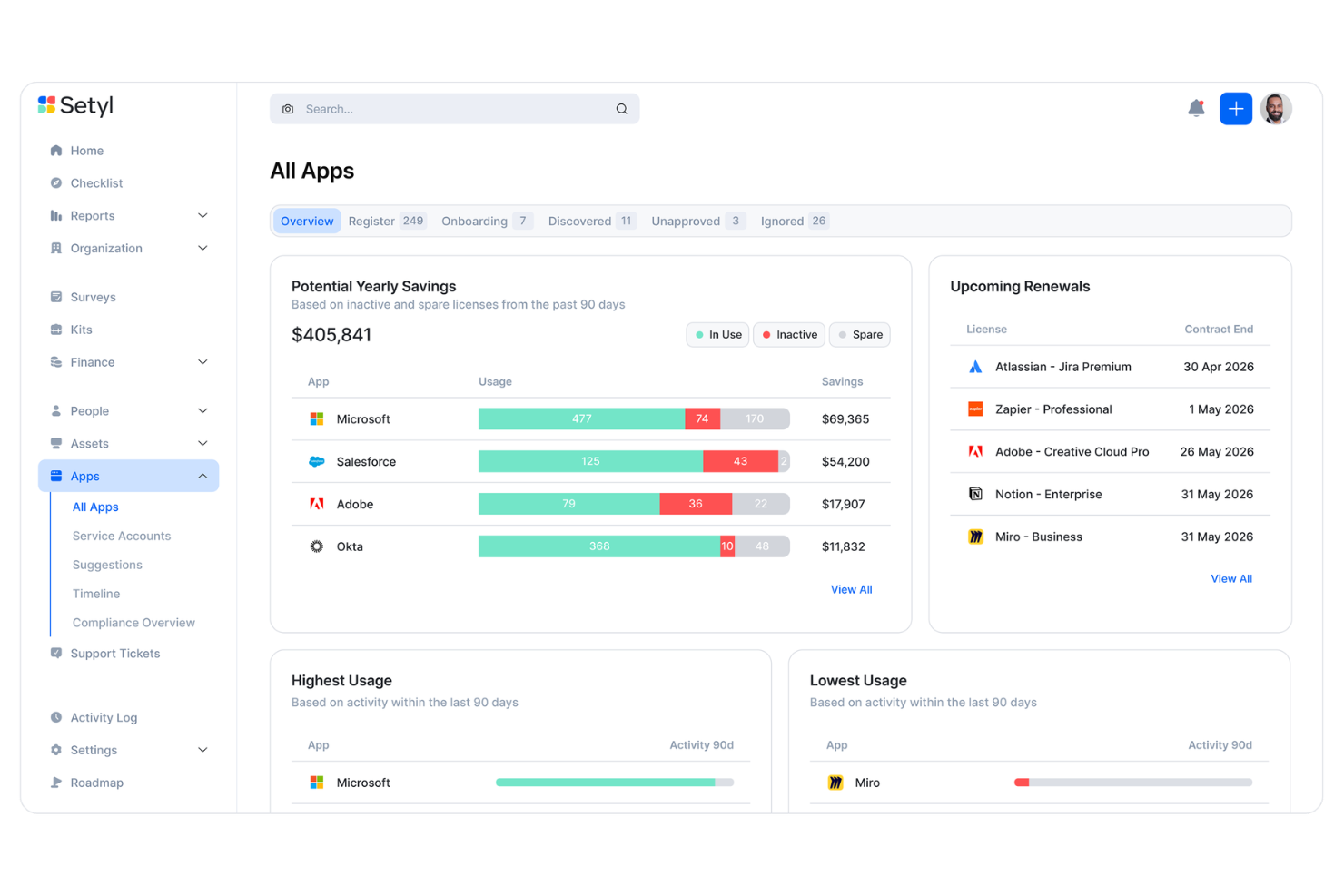Click the Okta logo icon
1344x896 pixels.
point(317,546)
